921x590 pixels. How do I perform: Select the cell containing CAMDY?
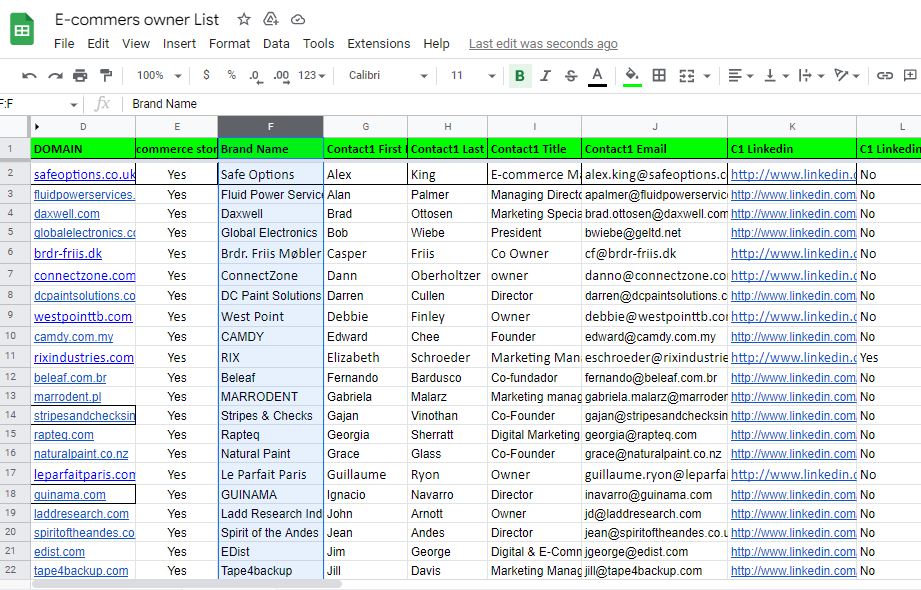270,337
